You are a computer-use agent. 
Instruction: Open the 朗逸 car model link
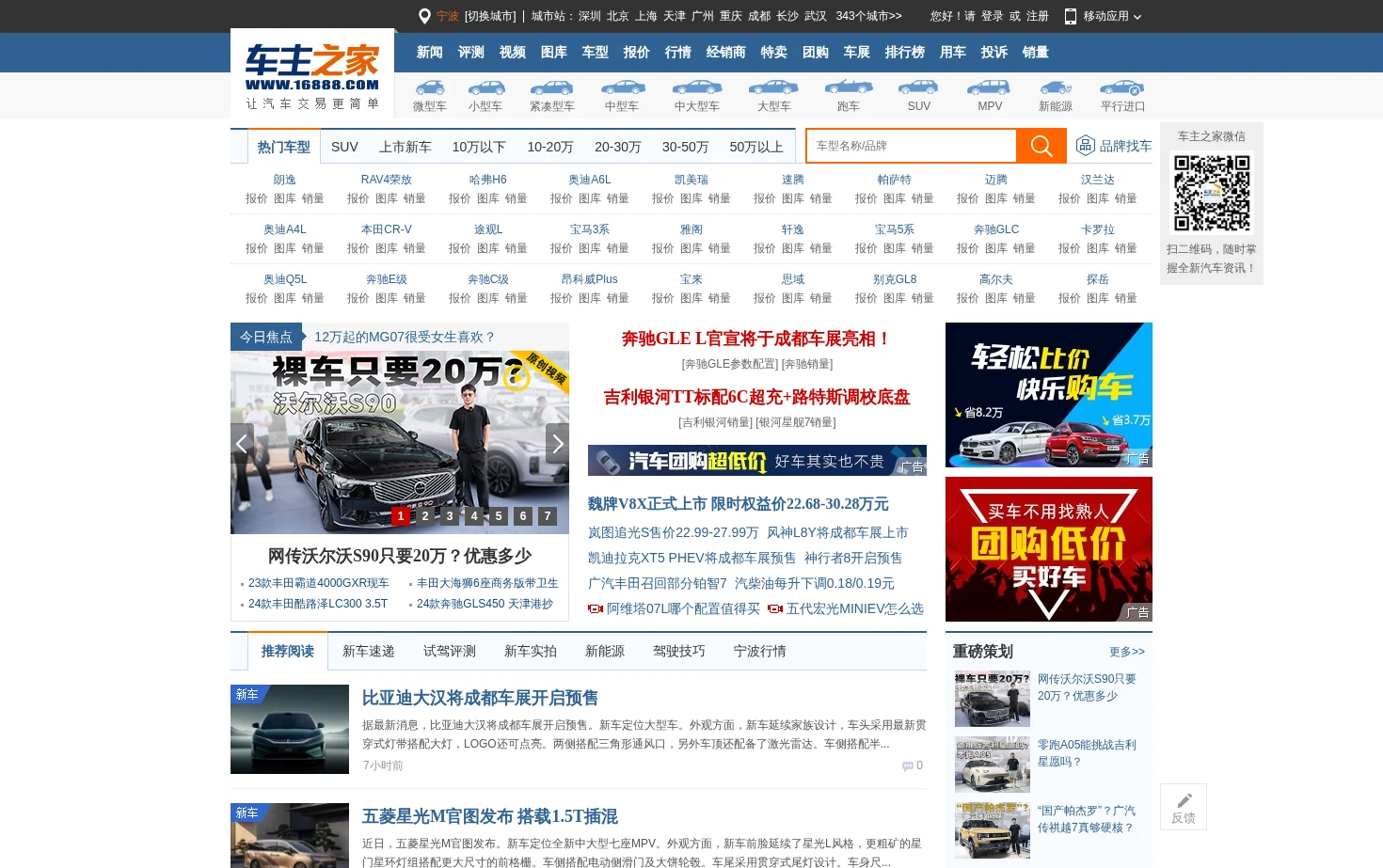tap(285, 180)
